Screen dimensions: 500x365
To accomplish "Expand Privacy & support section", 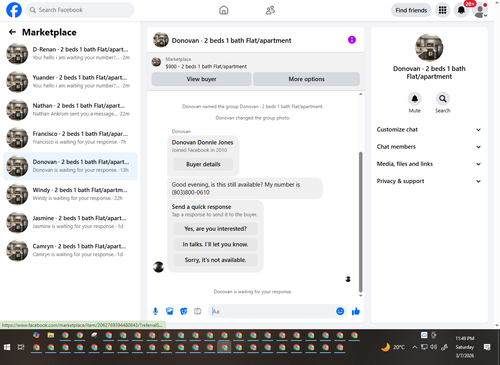I will pyautogui.click(x=429, y=181).
